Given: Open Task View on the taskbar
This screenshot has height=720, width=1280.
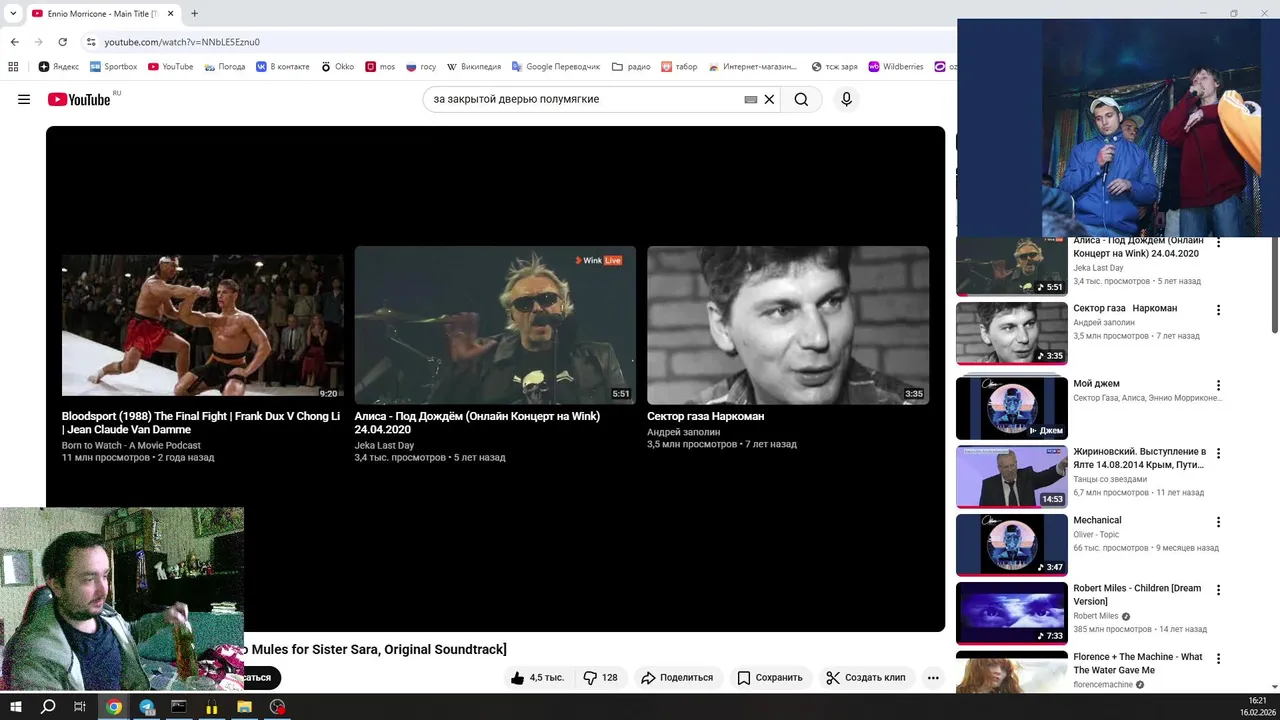Looking at the screenshot, I should click(80, 707).
